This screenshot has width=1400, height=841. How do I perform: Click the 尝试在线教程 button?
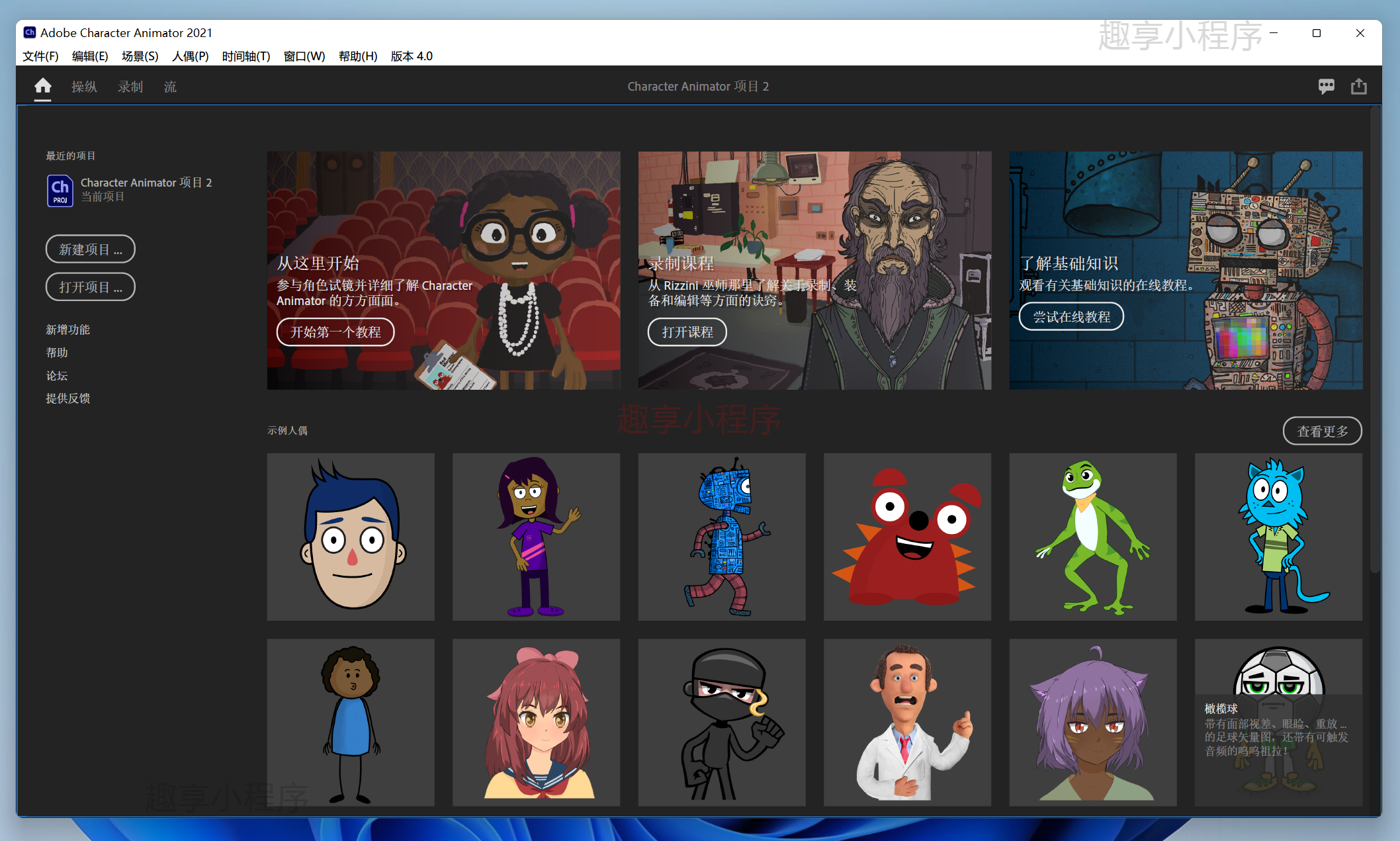point(1072,316)
